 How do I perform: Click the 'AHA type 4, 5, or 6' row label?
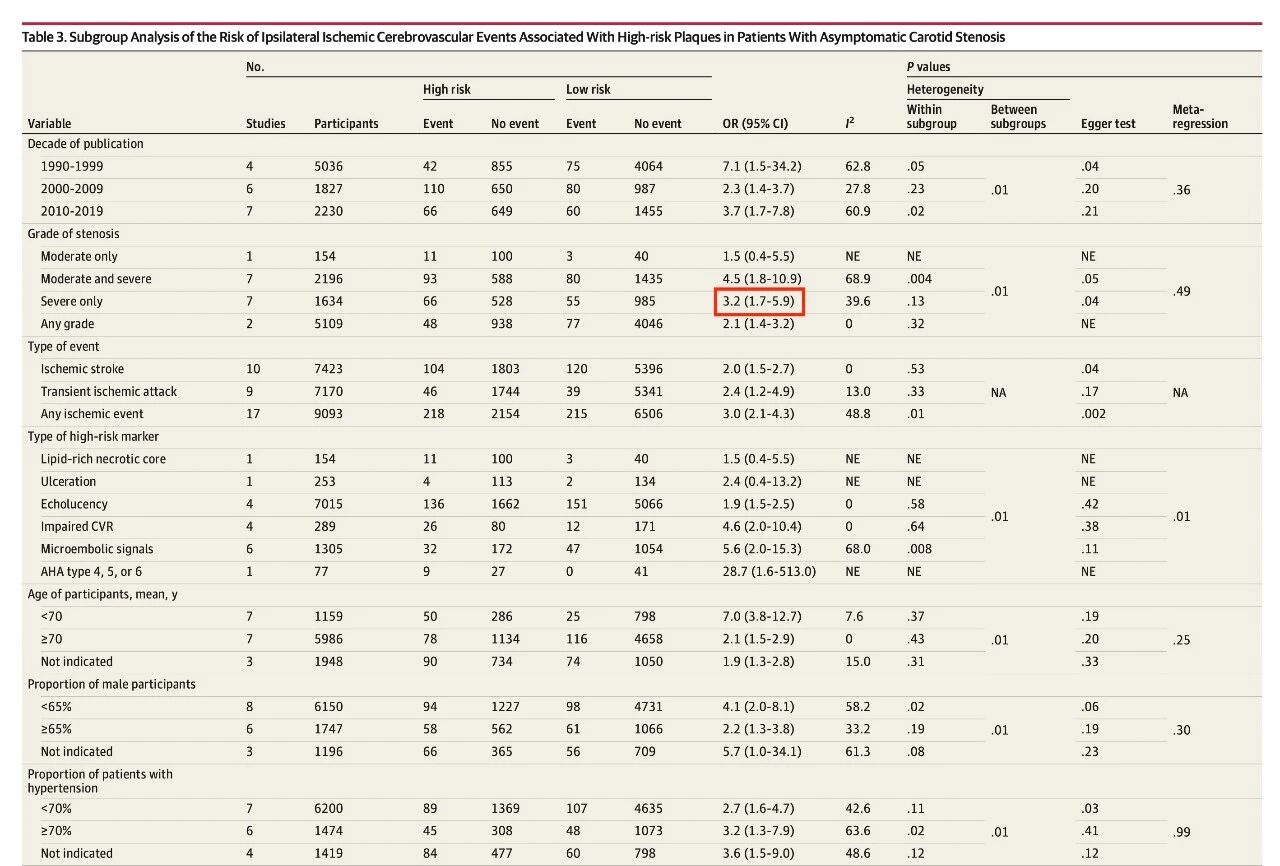[x=92, y=571]
